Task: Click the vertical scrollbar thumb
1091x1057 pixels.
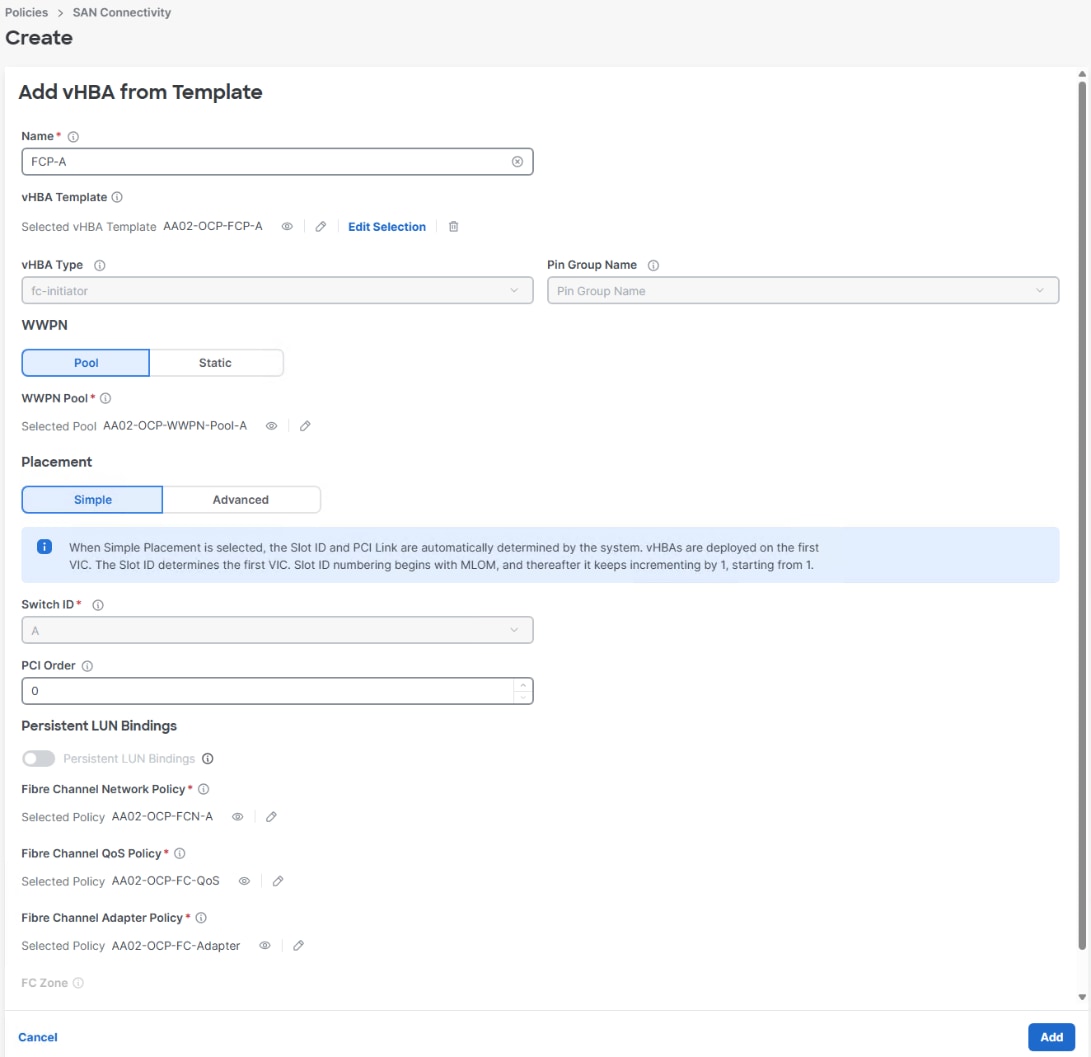Action: point(1082,515)
